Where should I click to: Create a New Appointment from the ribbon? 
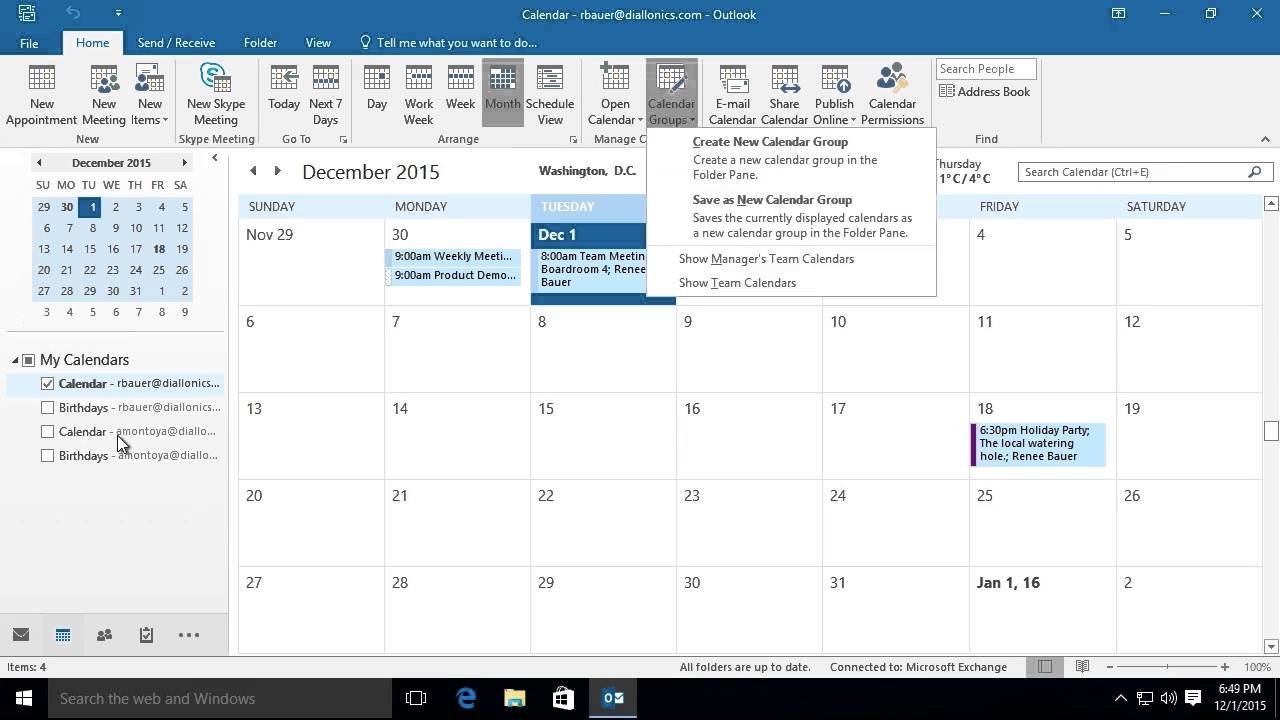(41, 95)
